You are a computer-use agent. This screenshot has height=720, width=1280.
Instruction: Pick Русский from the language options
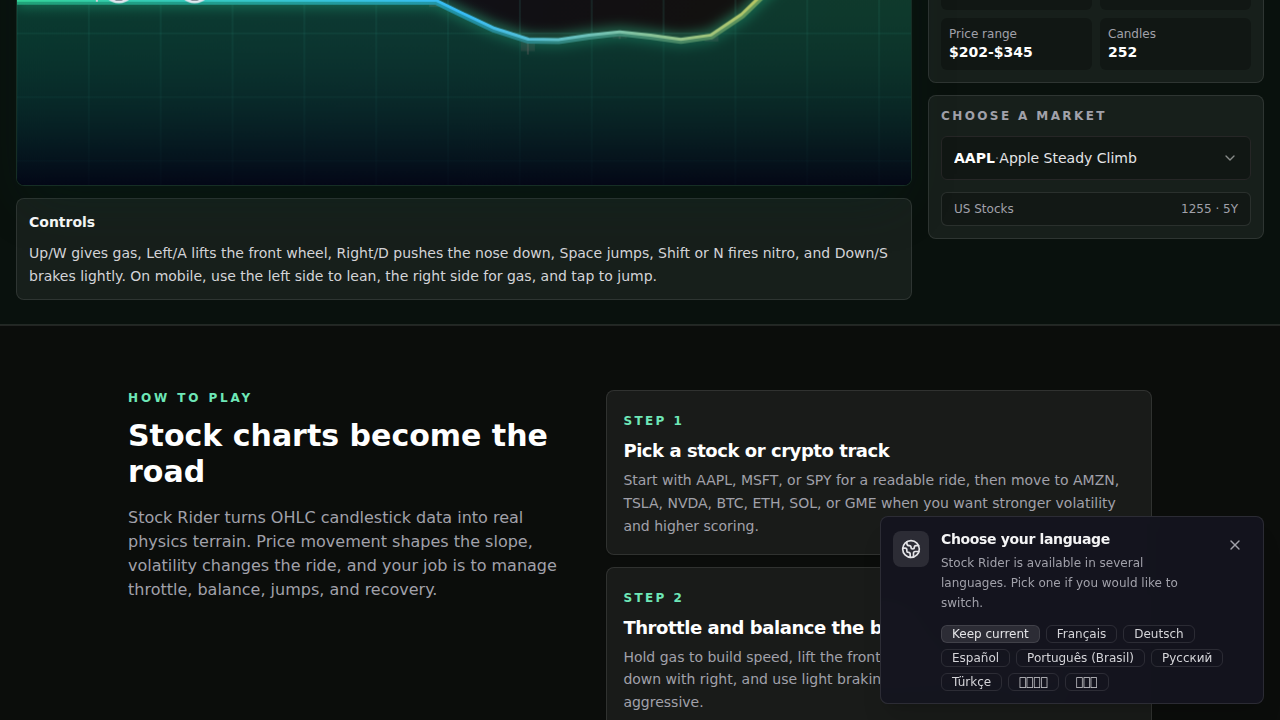coord(1187,658)
